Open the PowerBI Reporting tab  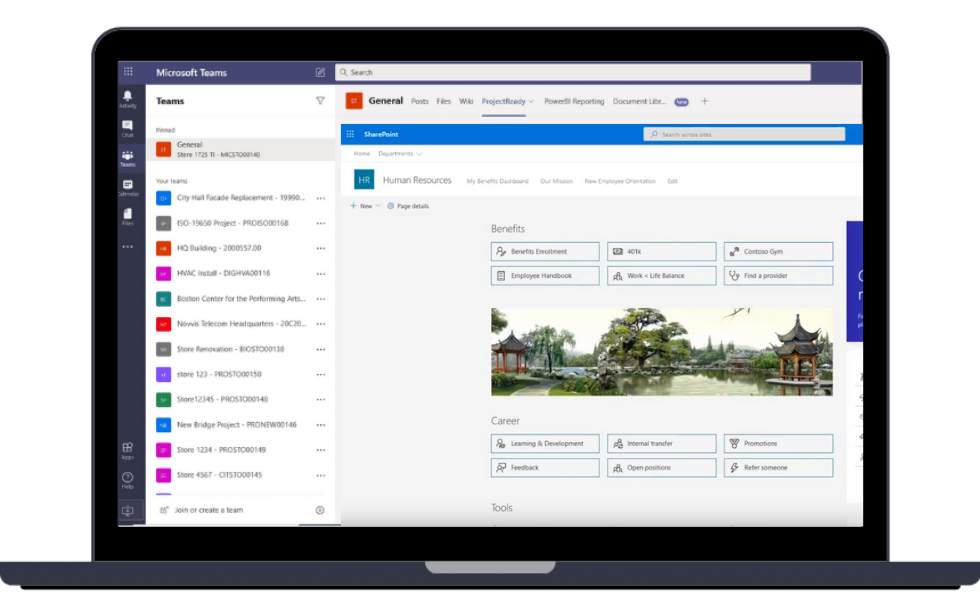(x=574, y=101)
